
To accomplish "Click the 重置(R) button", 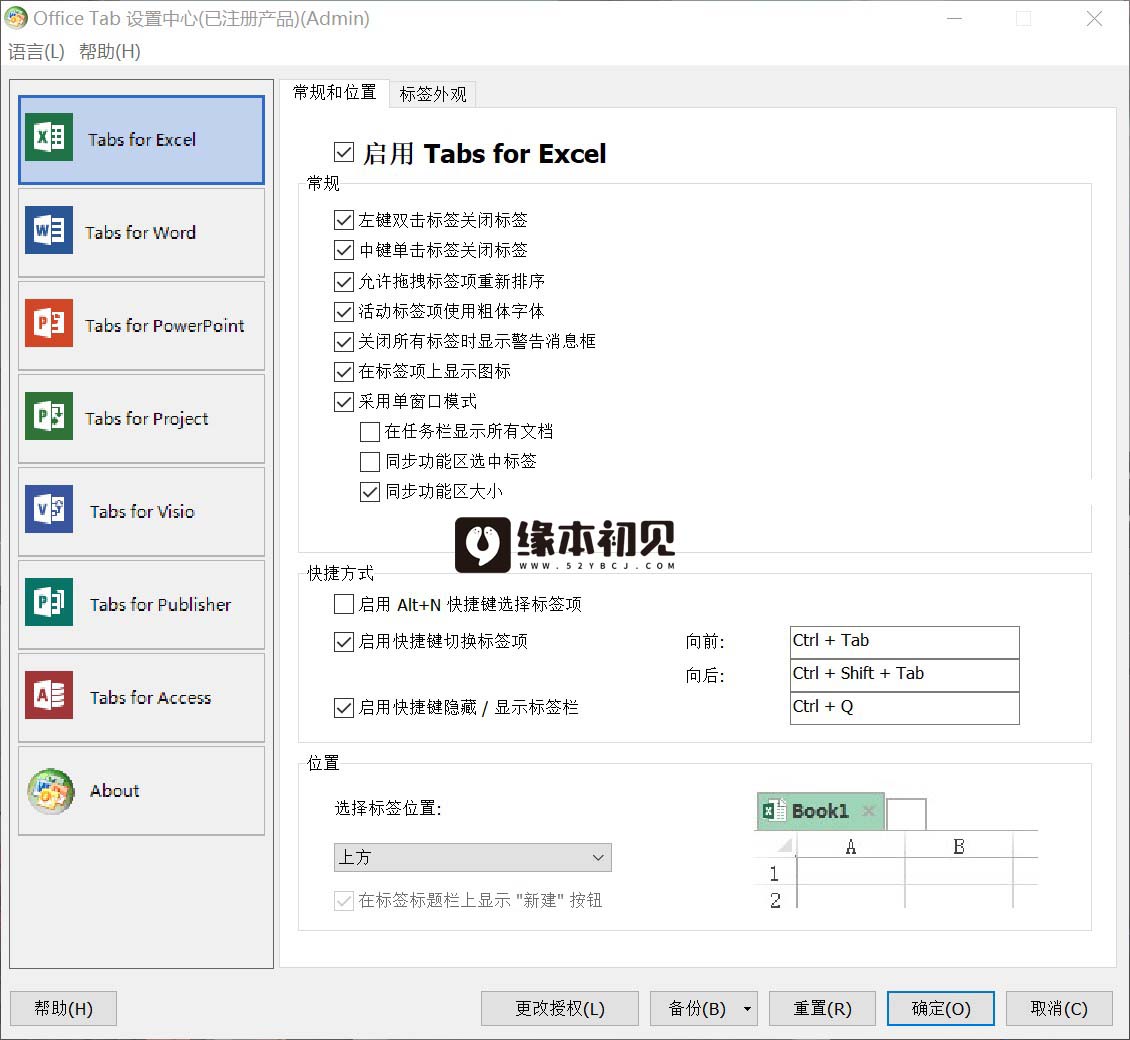I will click(822, 1008).
